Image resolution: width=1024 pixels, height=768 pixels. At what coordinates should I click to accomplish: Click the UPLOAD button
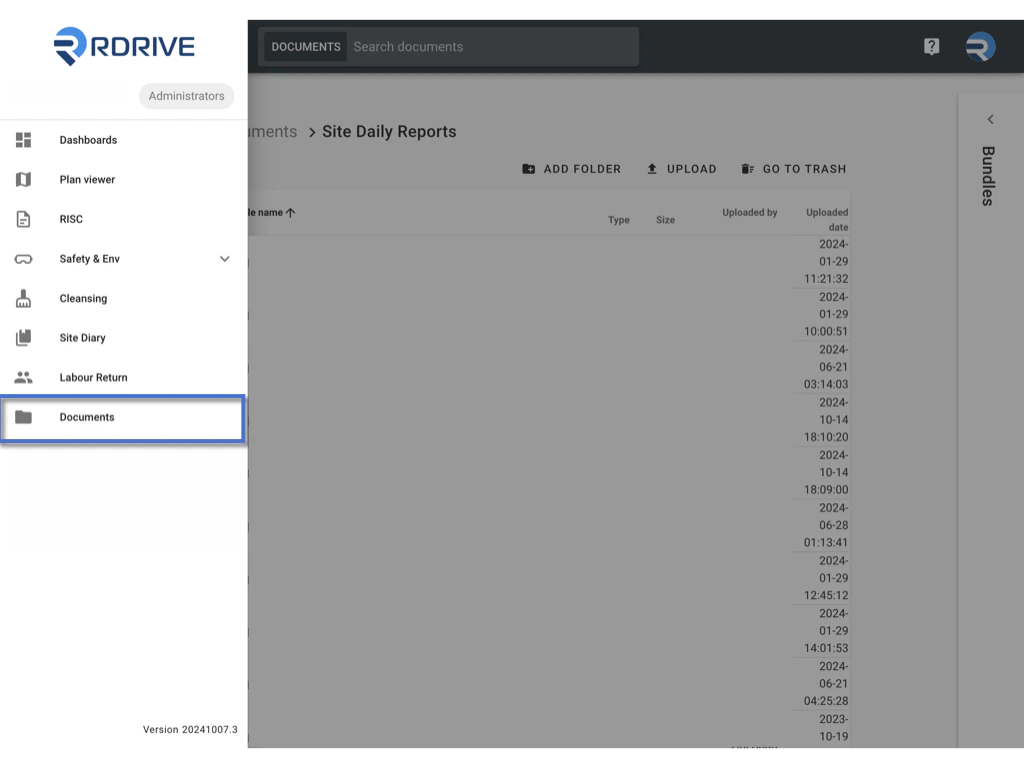tap(682, 168)
